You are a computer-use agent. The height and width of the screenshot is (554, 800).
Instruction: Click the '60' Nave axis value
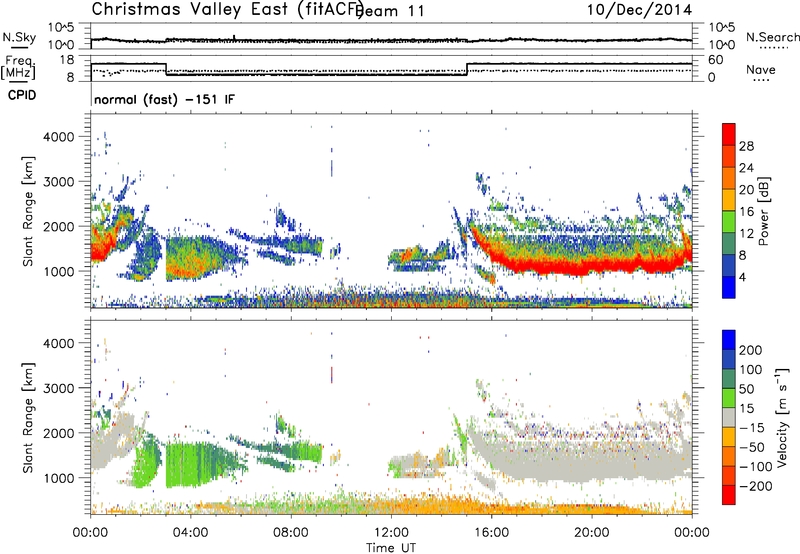click(716, 60)
